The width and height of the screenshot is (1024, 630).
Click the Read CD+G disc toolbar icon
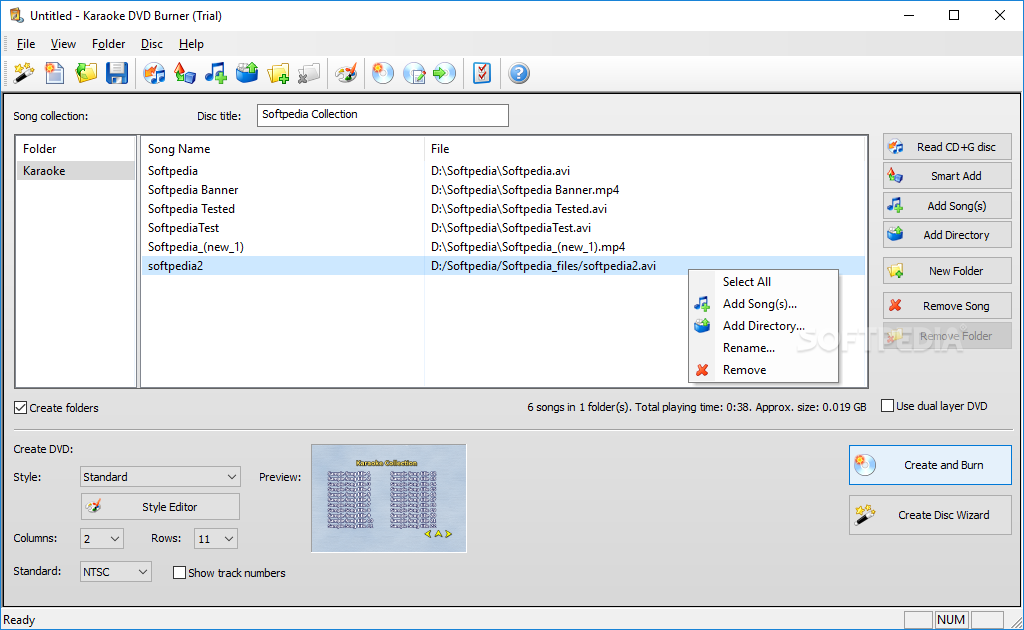[154, 73]
